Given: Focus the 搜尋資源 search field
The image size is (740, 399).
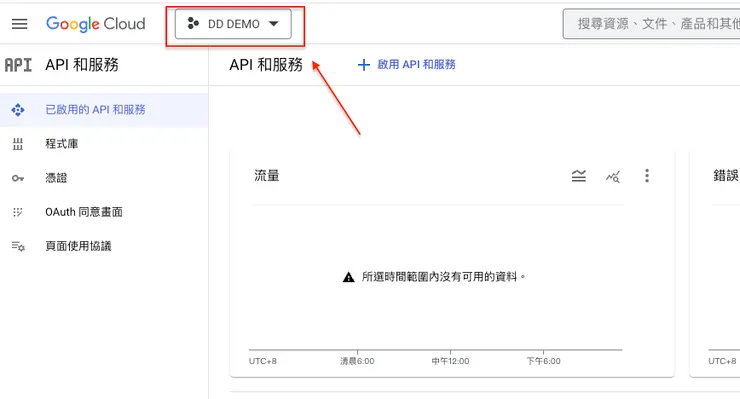Looking at the screenshot, I should [652, 24].
